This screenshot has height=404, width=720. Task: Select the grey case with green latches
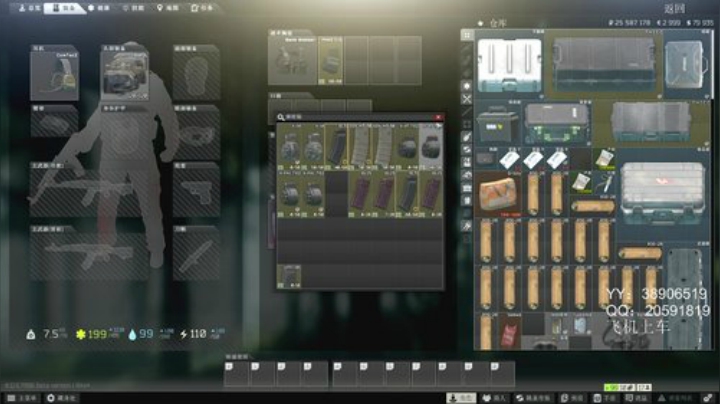(x=557, y=124)
